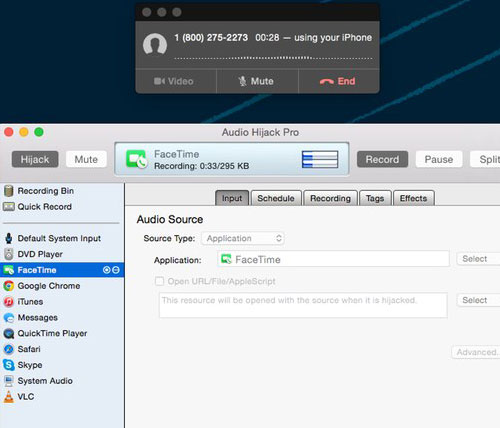End the call in call window
Screen dimensions: 500x428
coord(339,81)
